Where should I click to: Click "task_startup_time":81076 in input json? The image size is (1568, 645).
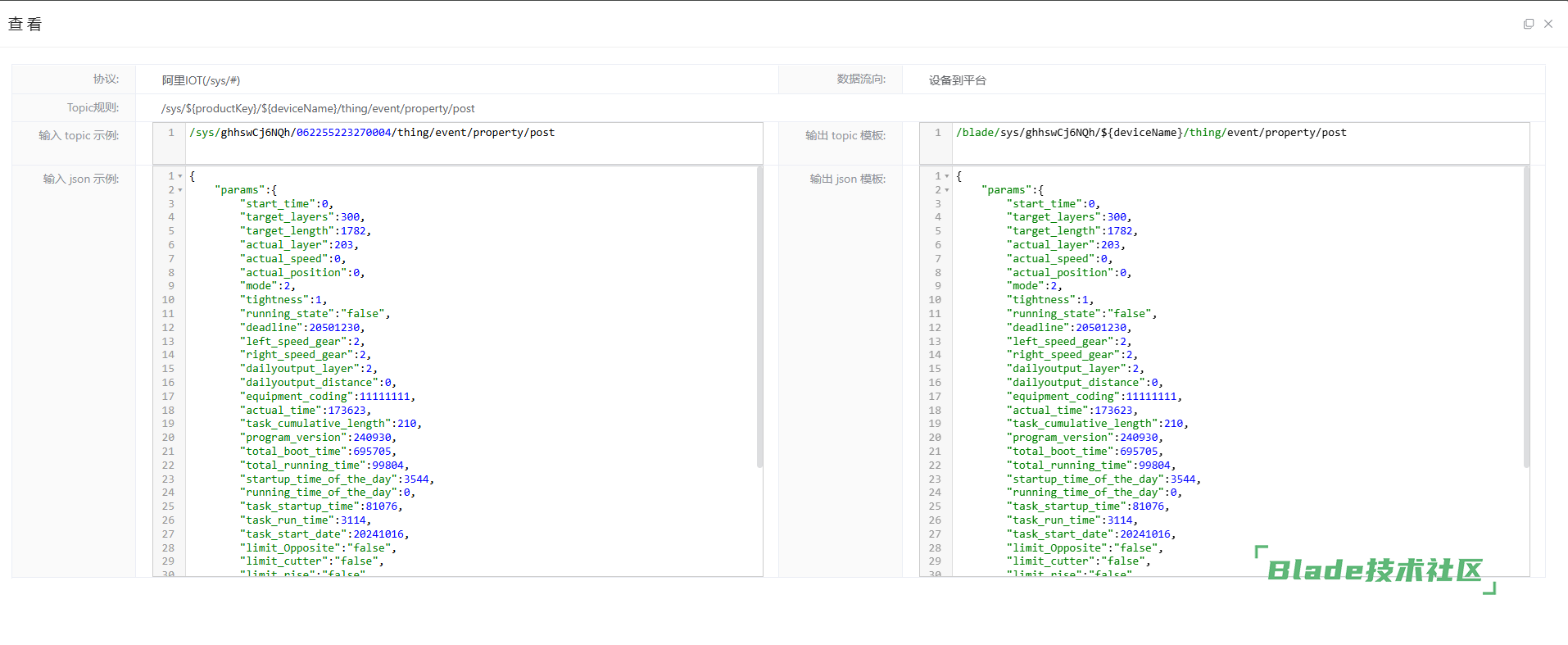319,506
